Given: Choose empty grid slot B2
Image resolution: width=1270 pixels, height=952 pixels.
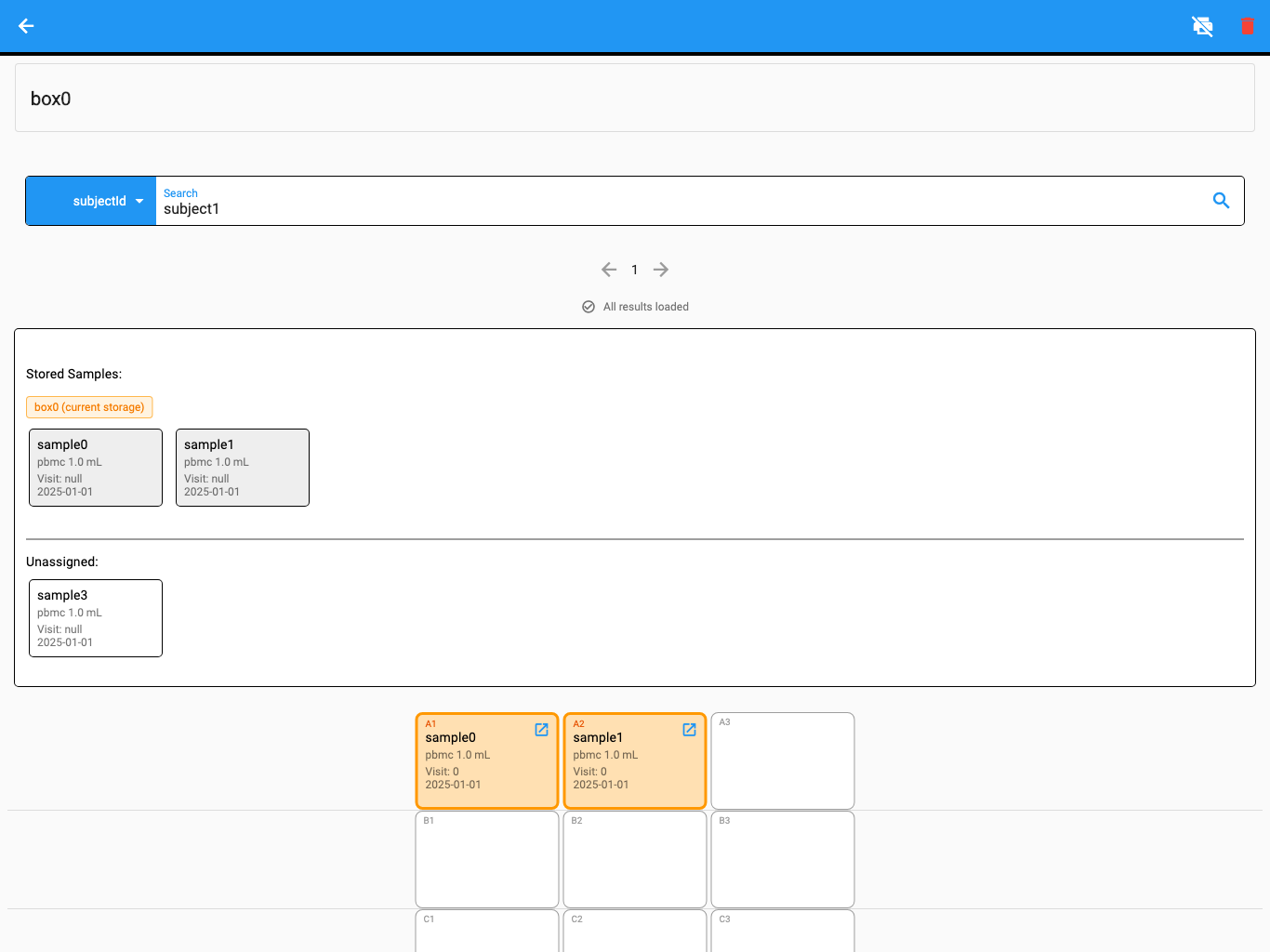Looking at the screenshot, I should point(635,859).
